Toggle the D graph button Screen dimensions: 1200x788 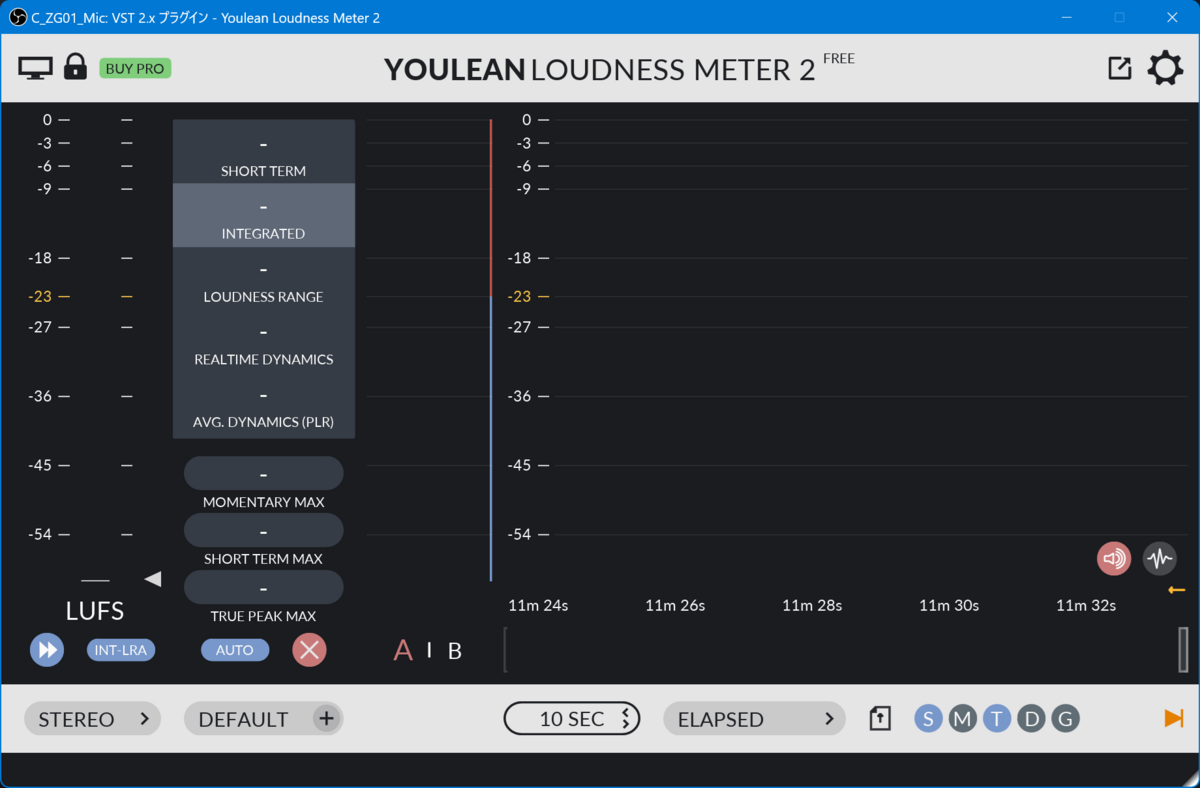1032,719
